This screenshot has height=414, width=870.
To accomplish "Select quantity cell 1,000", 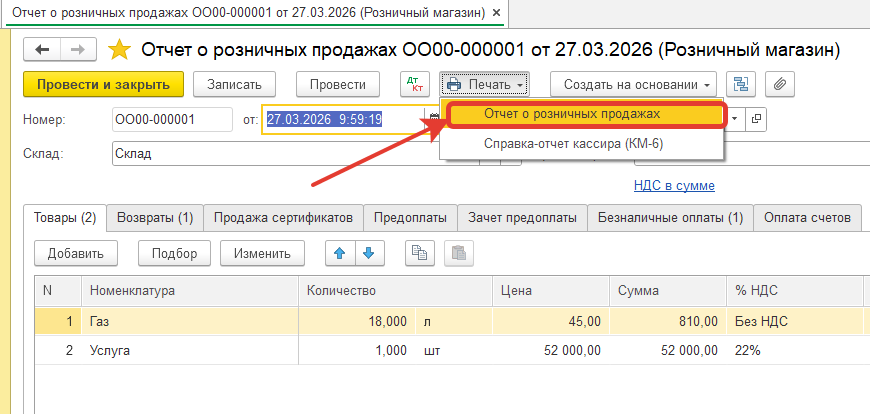I will pyautogui.click(x=357, y=350).
